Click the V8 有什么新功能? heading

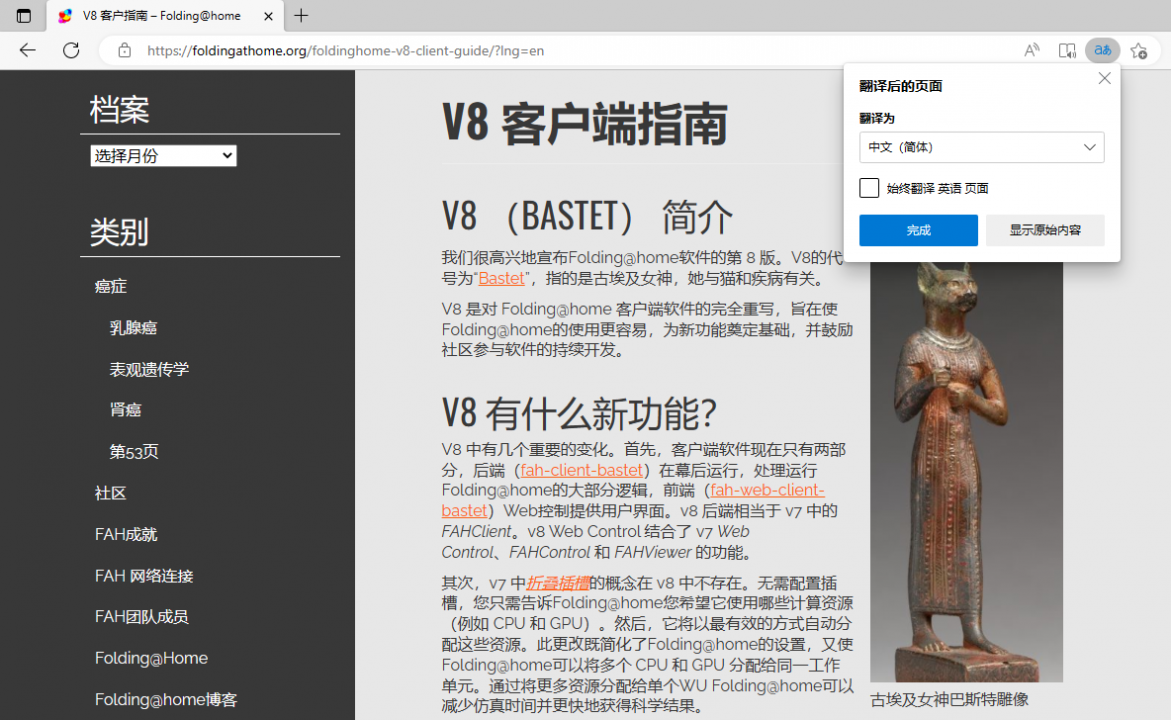579,413
